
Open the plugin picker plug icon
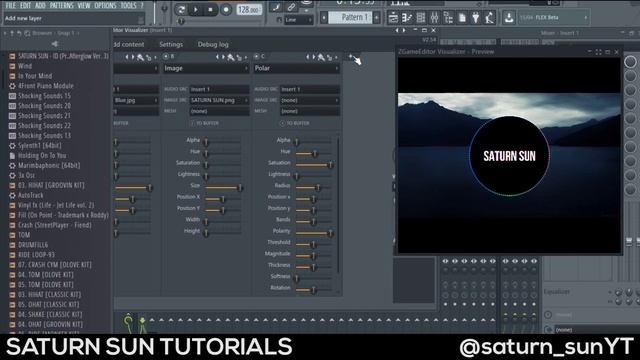(476, 18)
